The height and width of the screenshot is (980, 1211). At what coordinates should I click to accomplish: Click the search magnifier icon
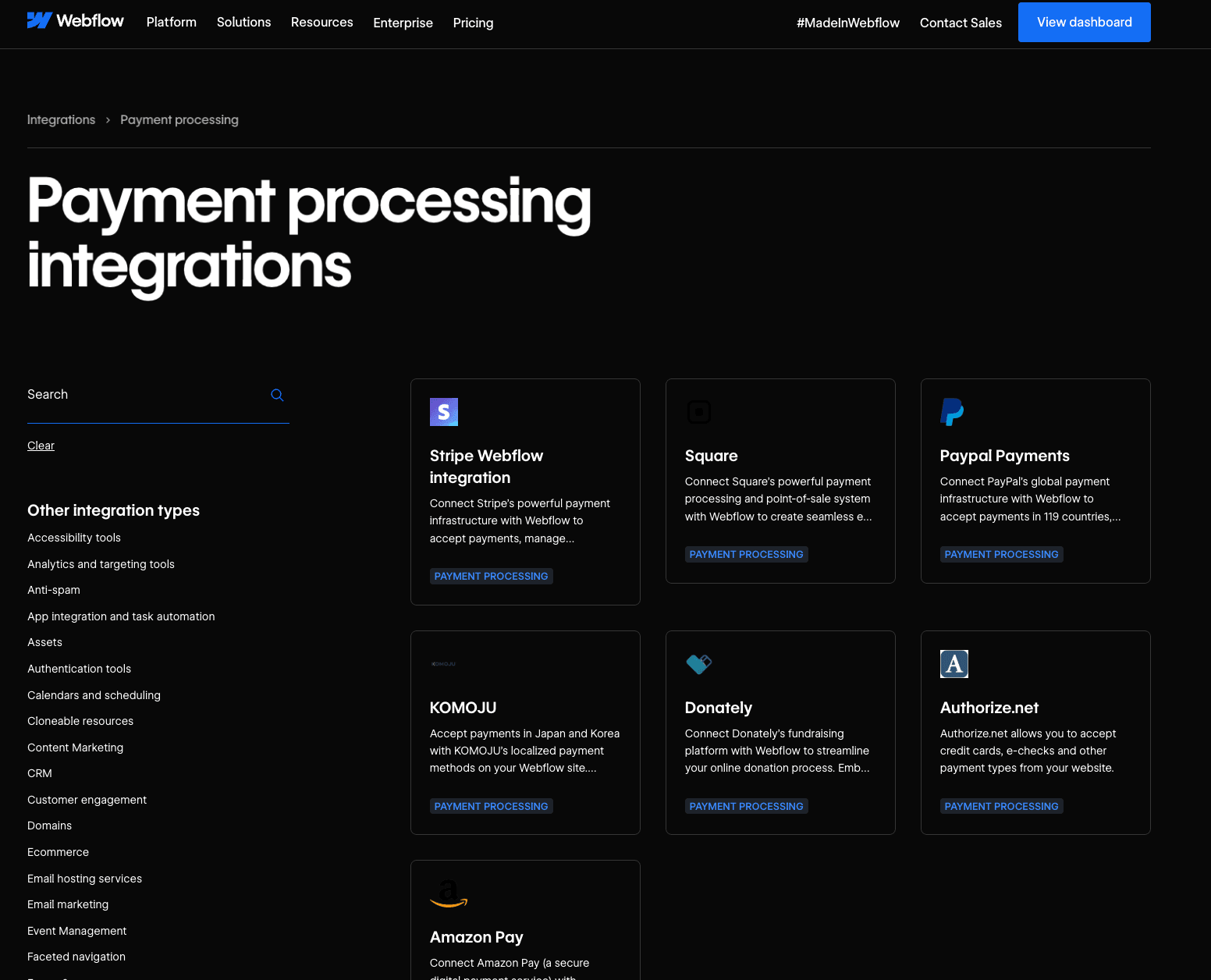coord(277,395)
